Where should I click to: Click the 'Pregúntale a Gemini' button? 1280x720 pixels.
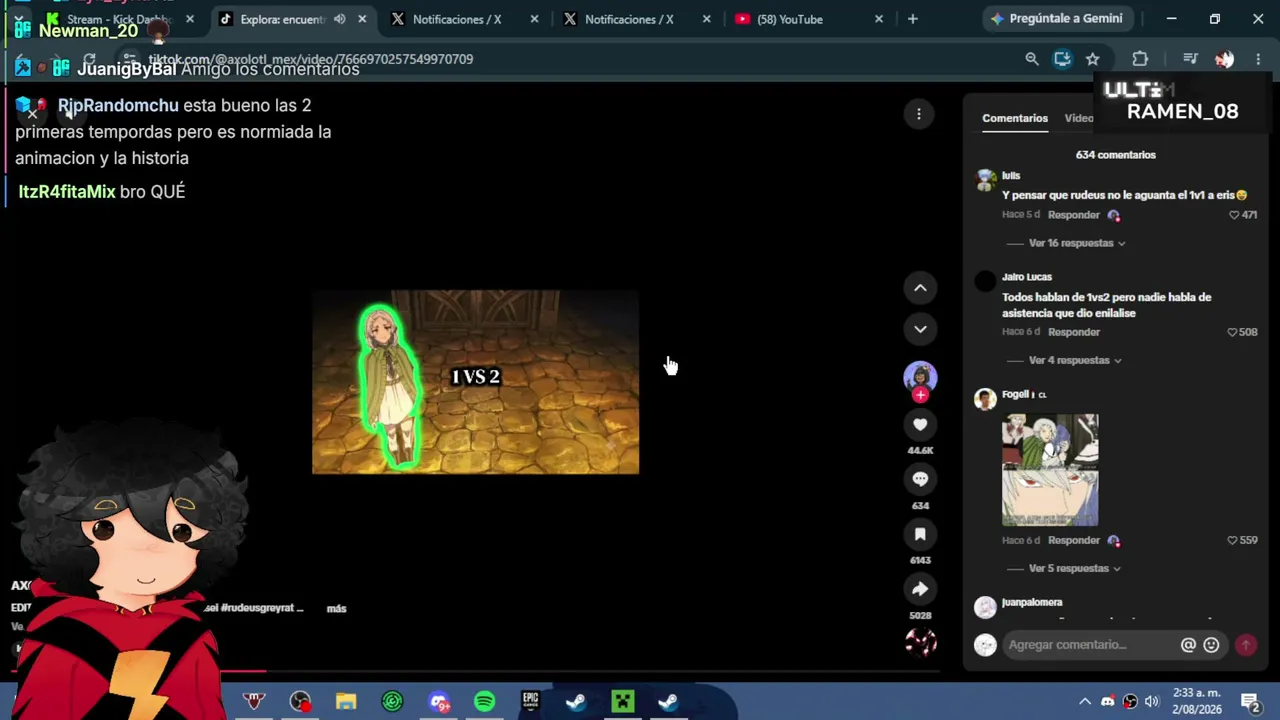[x=1058, y=19]
